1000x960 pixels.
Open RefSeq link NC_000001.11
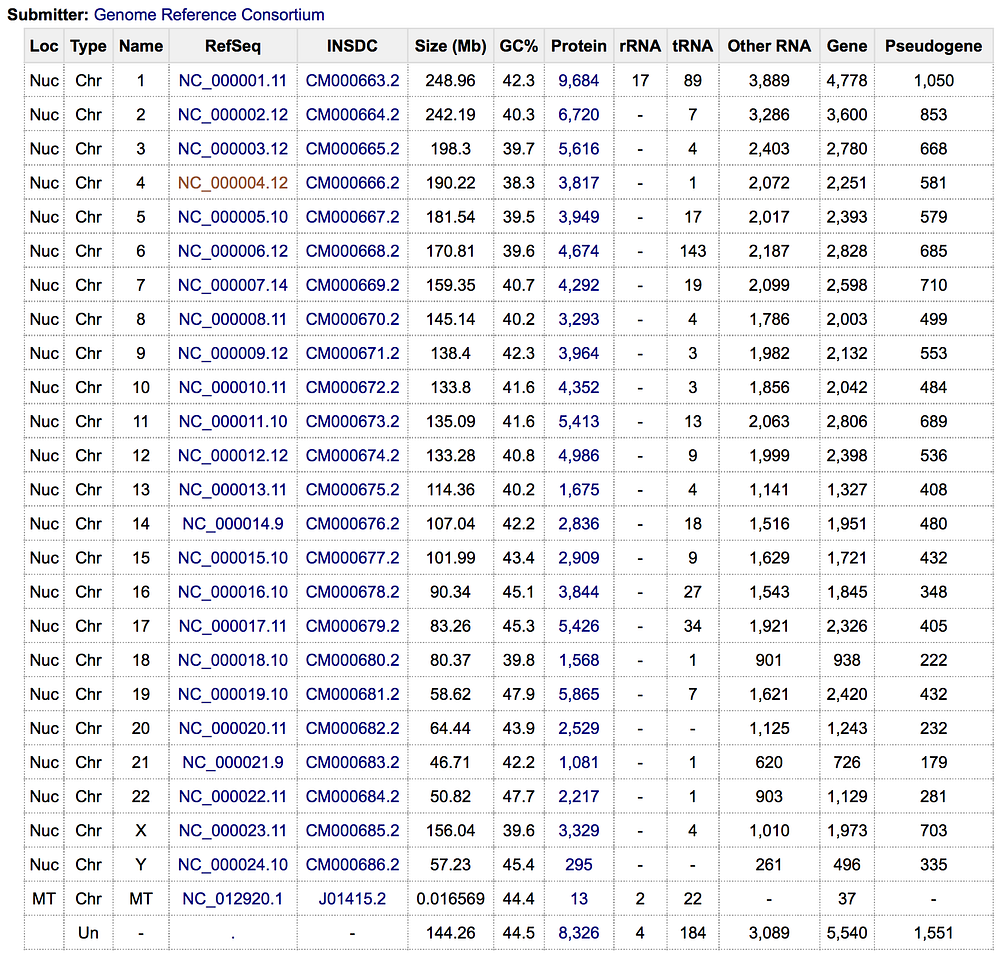tap(233, 80)
